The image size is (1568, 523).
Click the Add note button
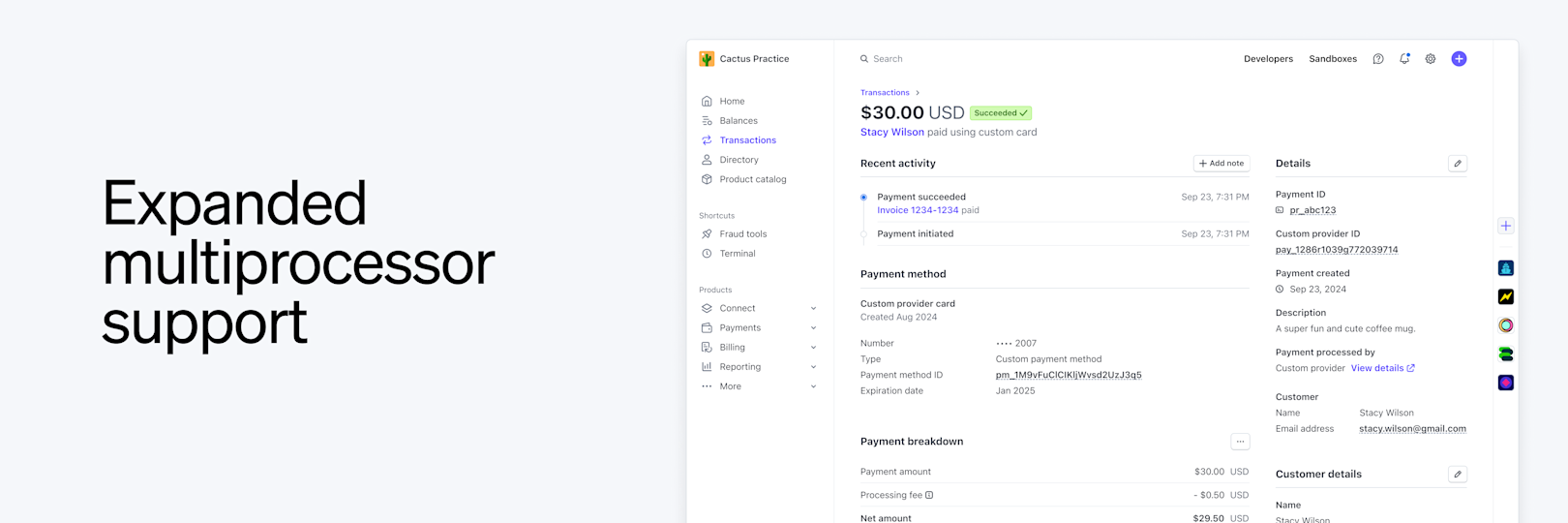click(x=1221, y=164)
